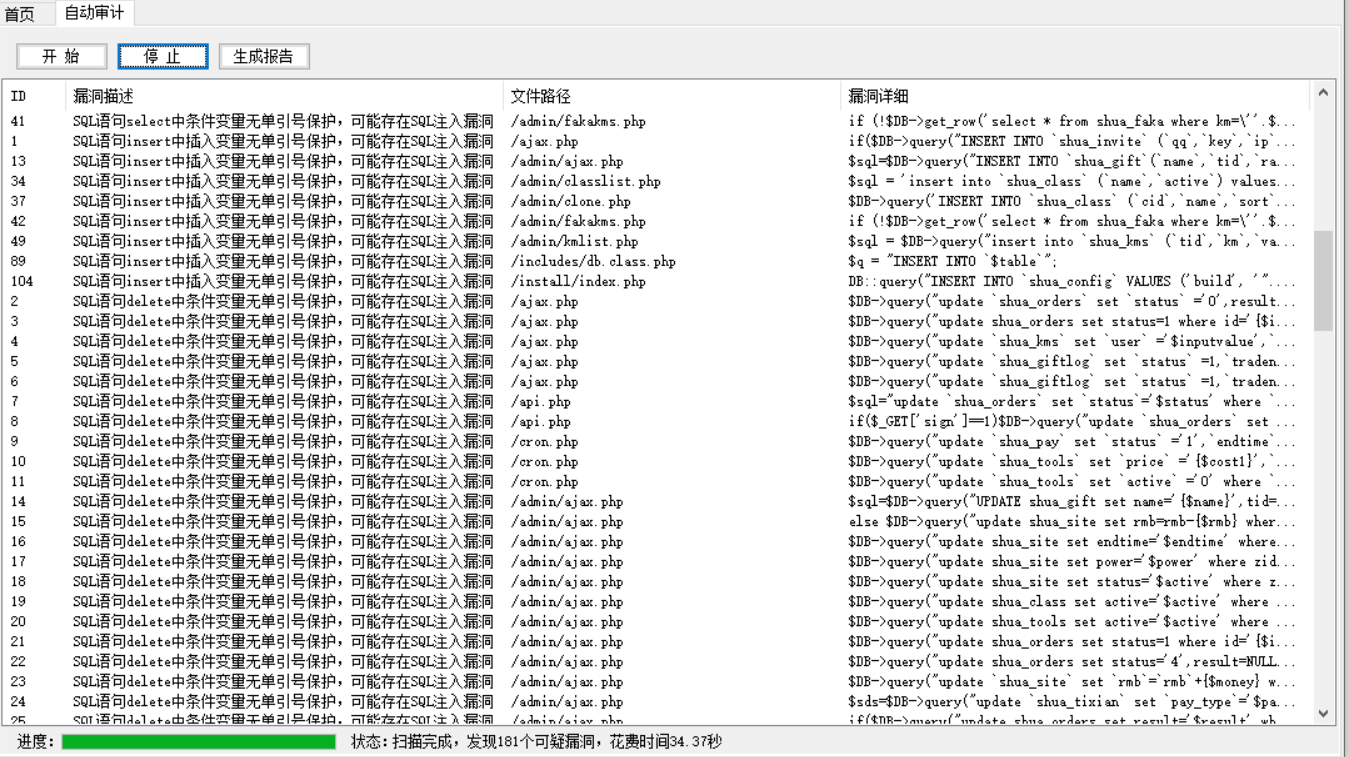Click the detail "if($_GET['sign']==1)$DB->query"
This screenshot has height=757, width=1349.
pos(1071,421)
